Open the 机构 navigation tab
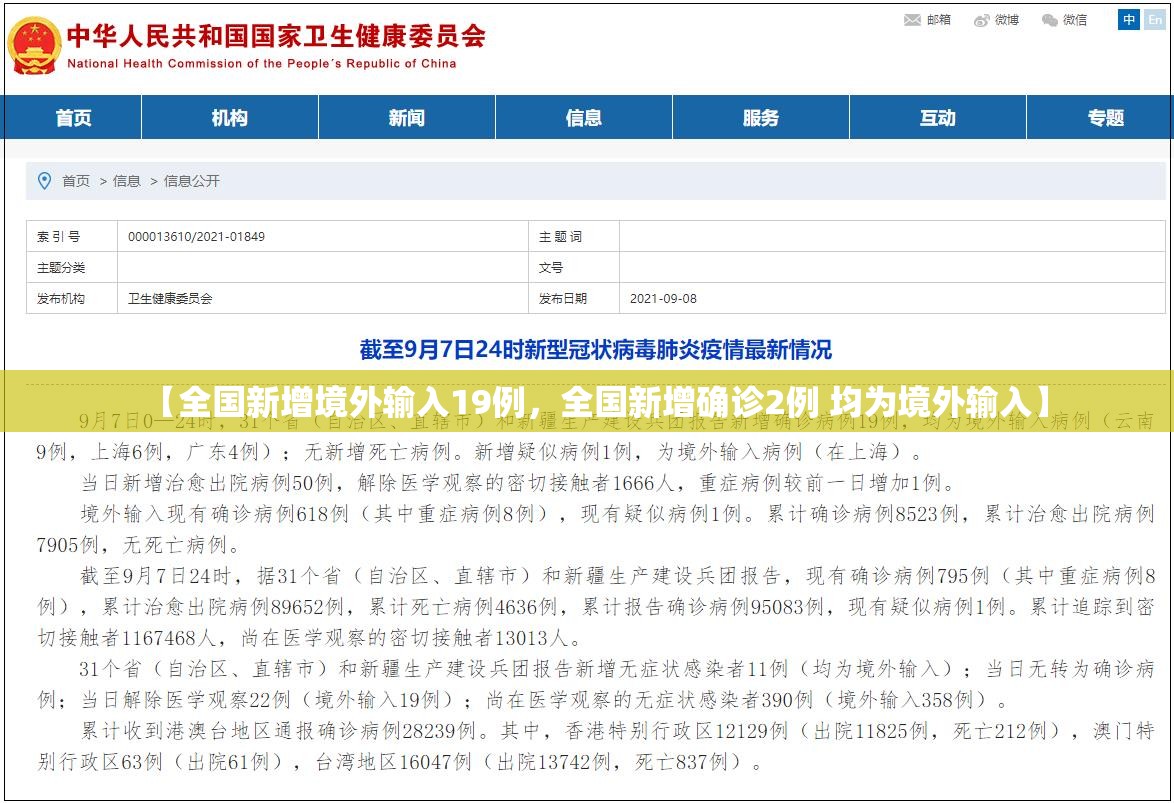The image size is (1174, 803). 230,118
